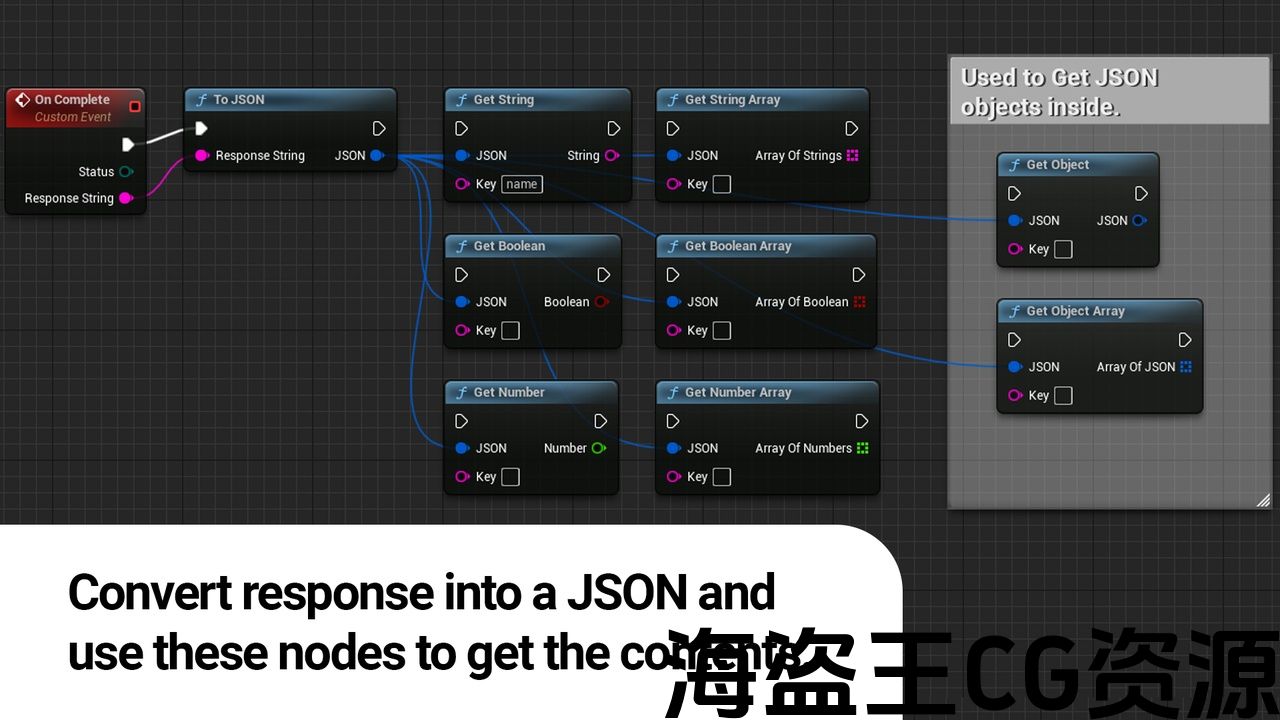Select the Get Boolean Array node header
Screen dimensions: 1280x720
(x=738, y=246)
